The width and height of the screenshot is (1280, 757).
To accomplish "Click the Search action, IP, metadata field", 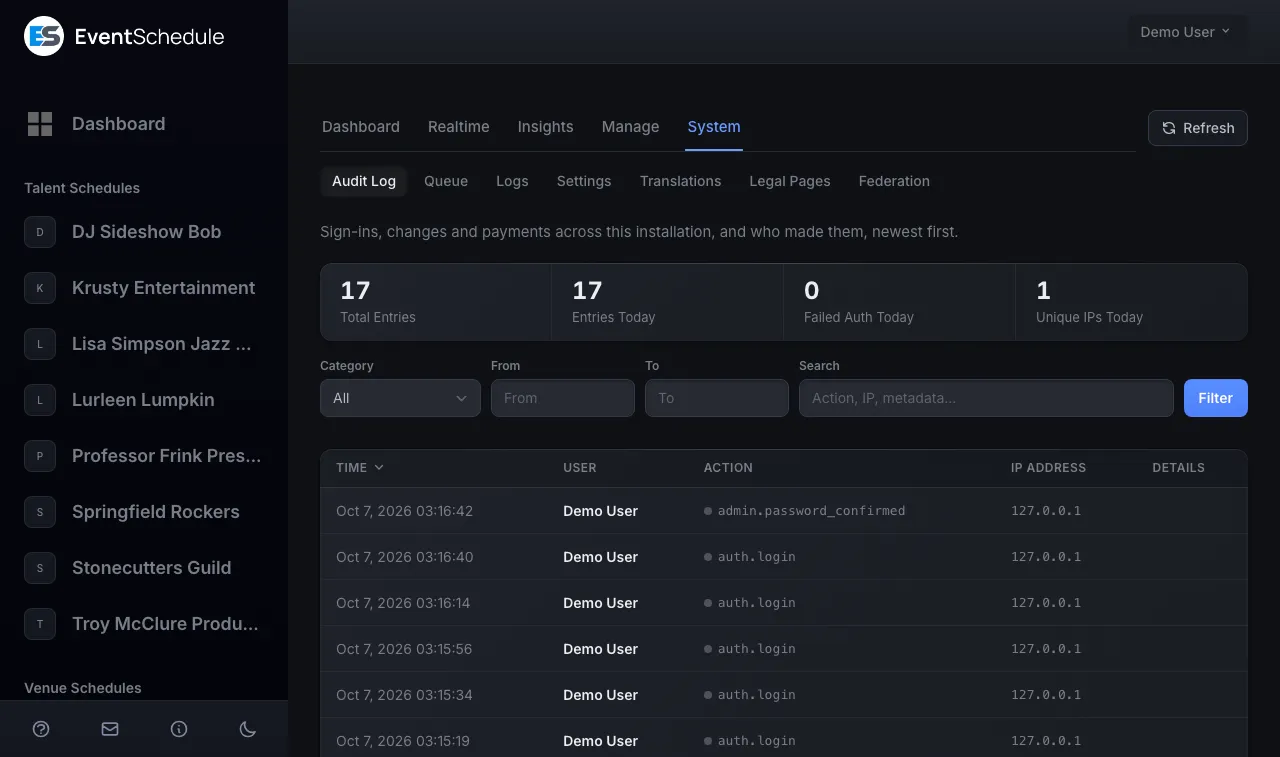I will point(986,398).
